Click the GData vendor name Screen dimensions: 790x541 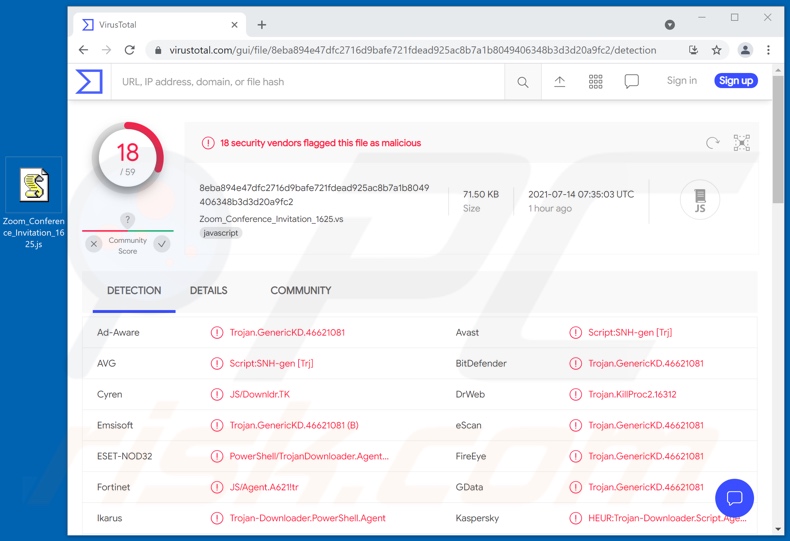pos(469,487)
